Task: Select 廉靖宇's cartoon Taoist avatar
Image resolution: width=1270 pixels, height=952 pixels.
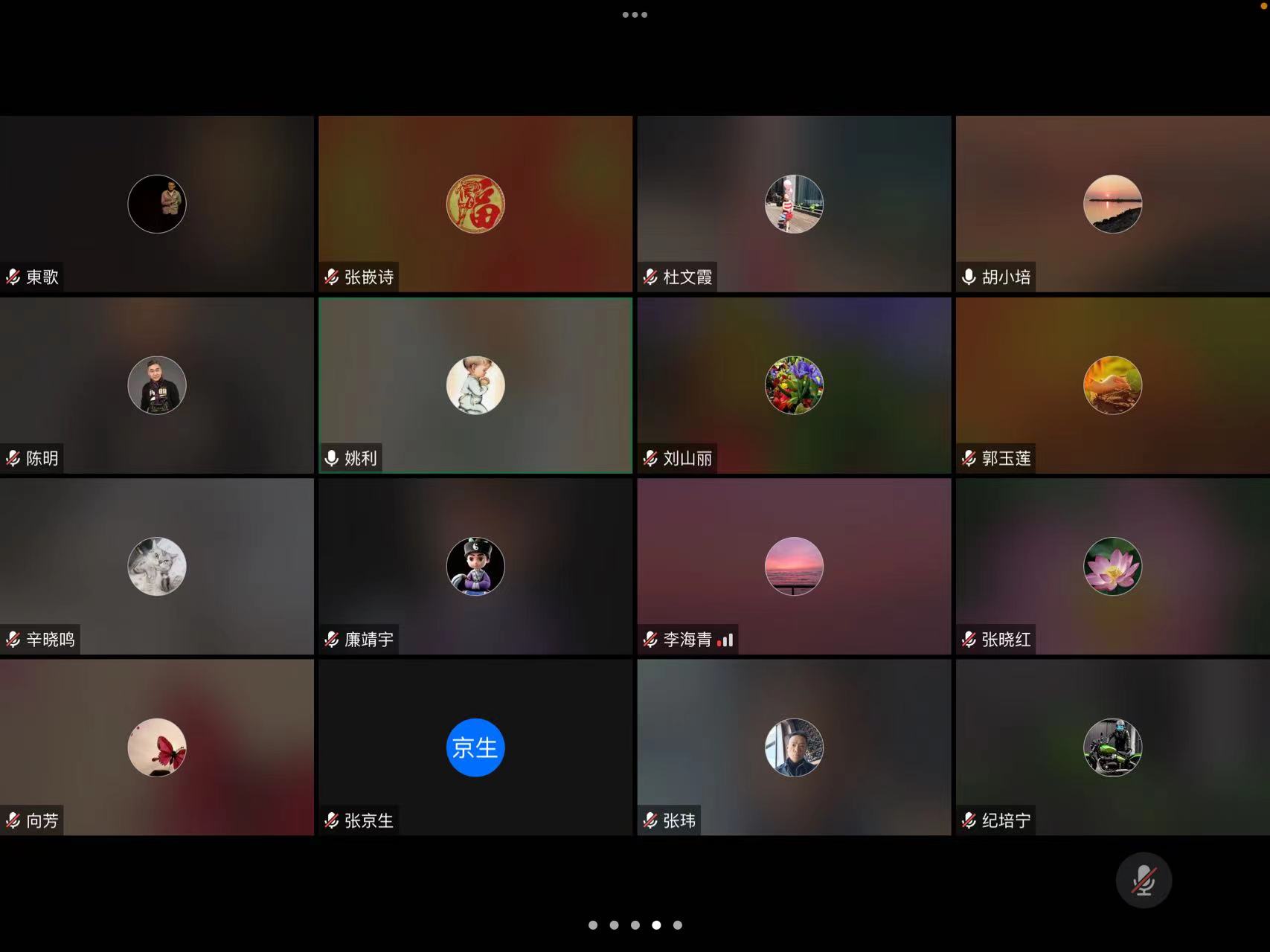Action: tap(475, 566)
